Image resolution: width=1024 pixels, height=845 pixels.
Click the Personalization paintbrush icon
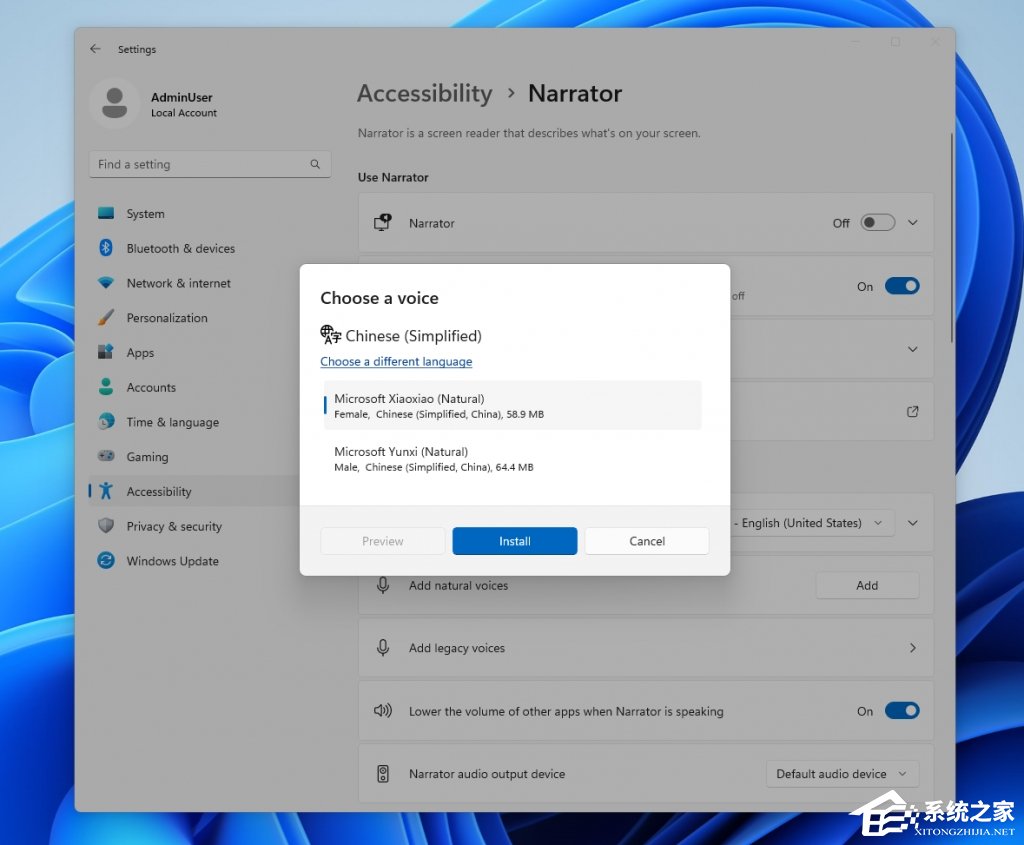106,318
